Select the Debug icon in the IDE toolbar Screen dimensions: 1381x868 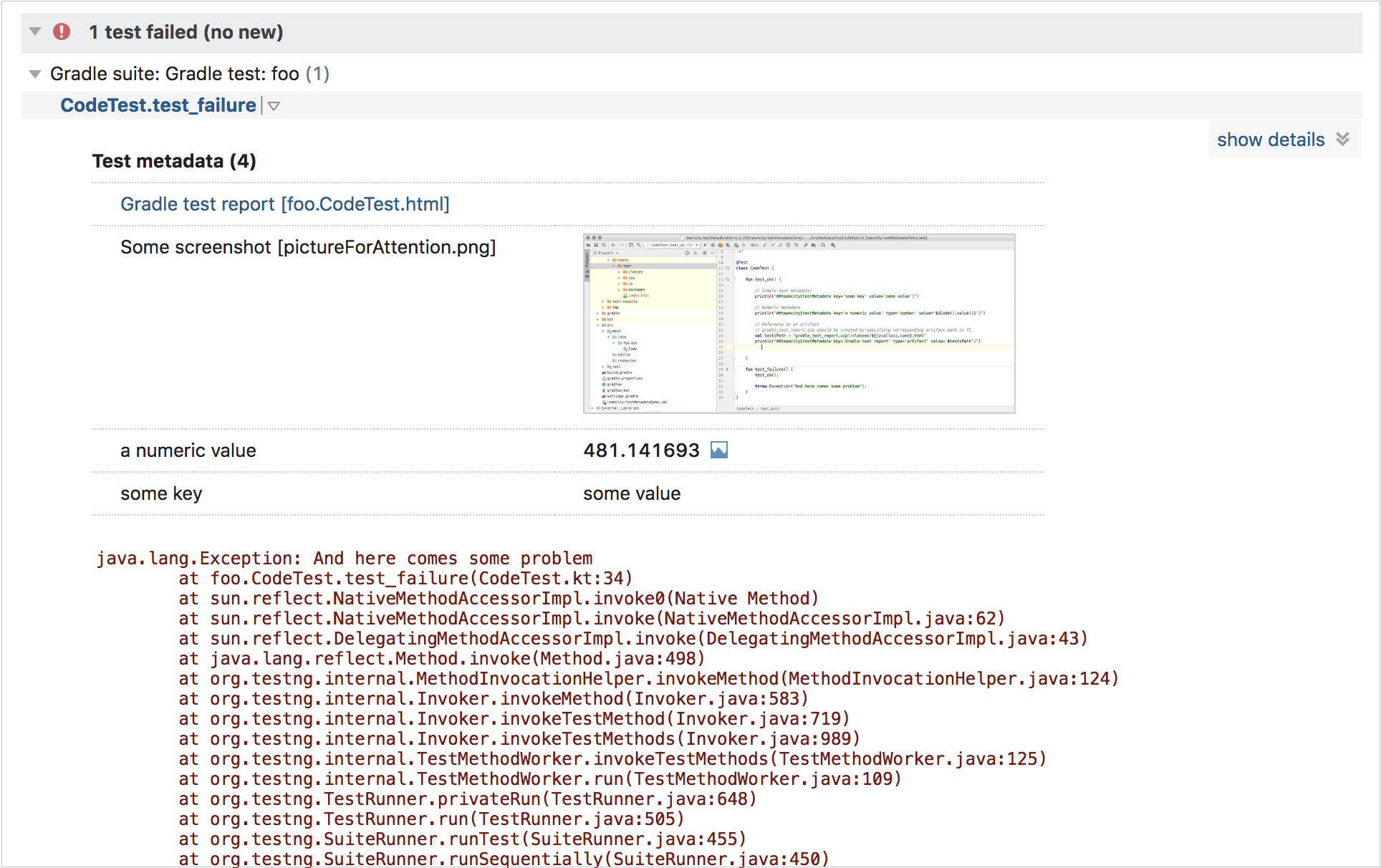coord(713,245)
